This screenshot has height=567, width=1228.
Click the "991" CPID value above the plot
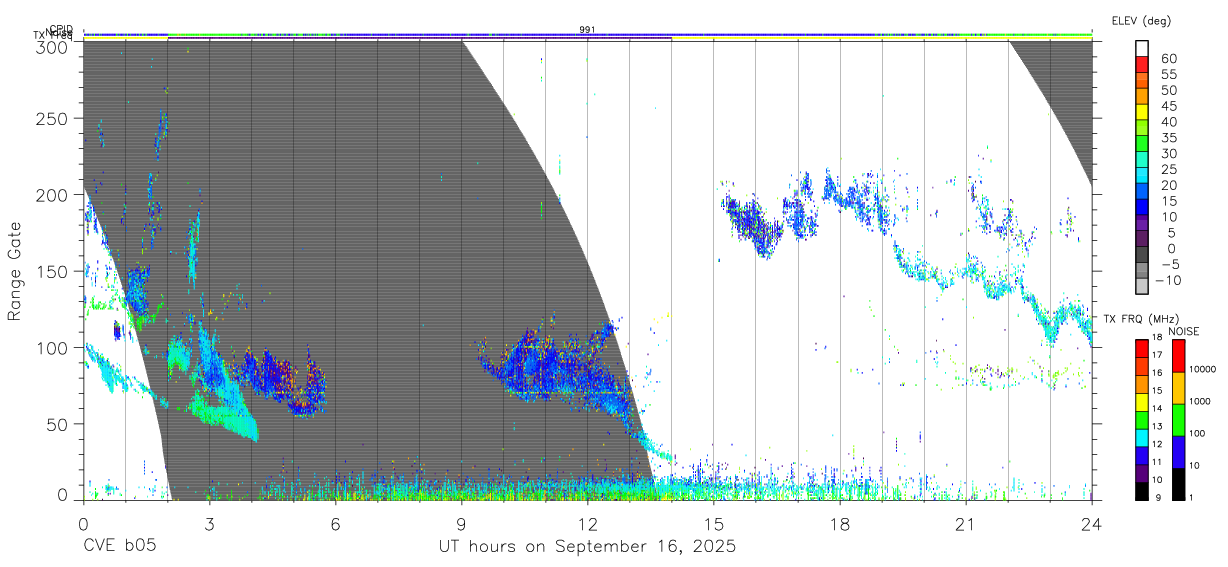(587, 29)
